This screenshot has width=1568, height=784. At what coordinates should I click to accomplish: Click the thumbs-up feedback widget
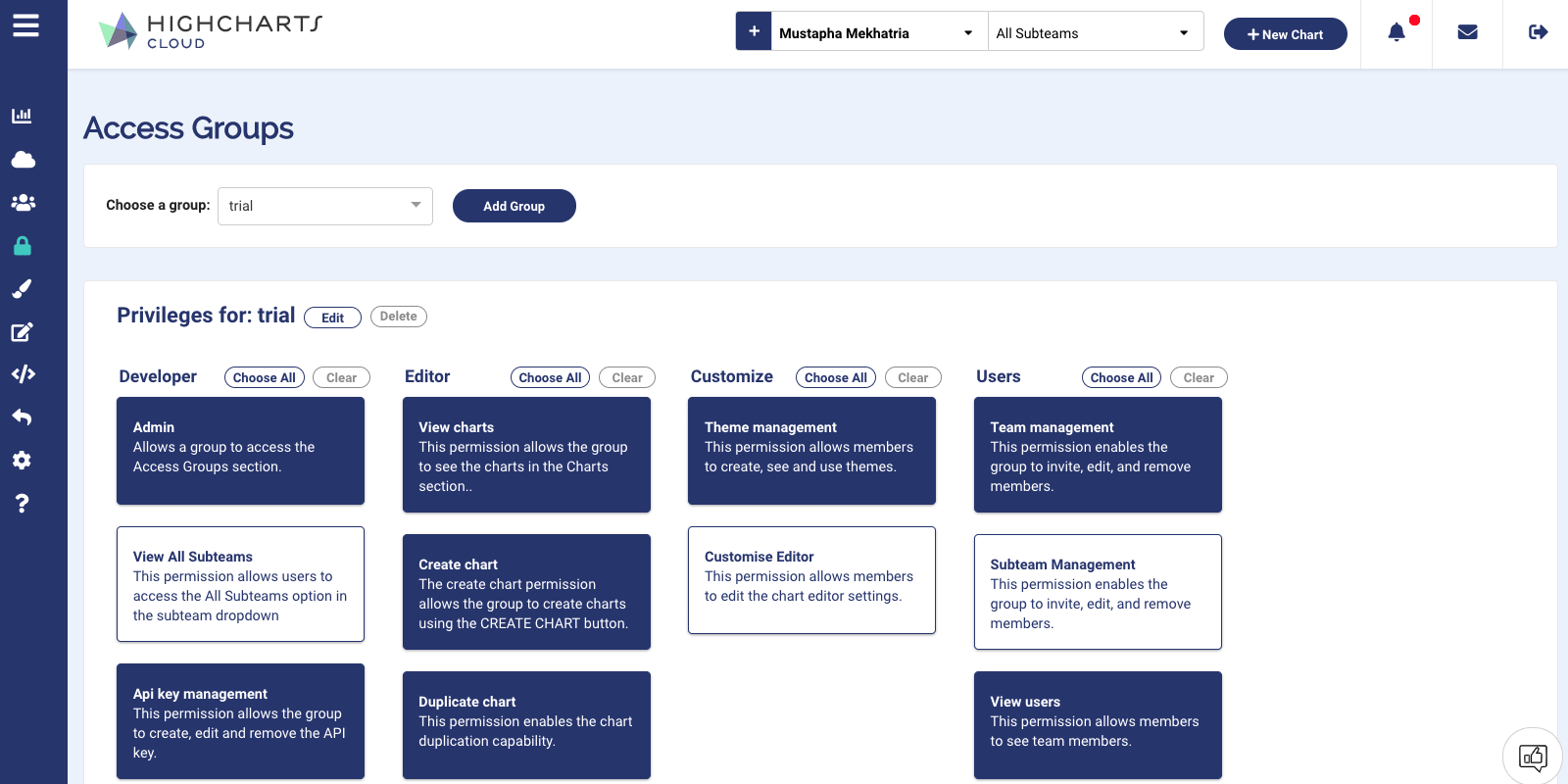[x=1532, y=757]
